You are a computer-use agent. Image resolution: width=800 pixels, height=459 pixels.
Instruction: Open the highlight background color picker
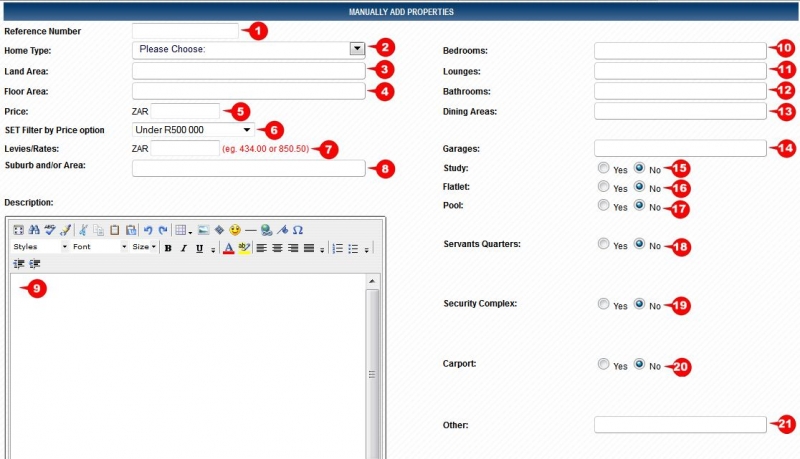[x=244, y=248]
